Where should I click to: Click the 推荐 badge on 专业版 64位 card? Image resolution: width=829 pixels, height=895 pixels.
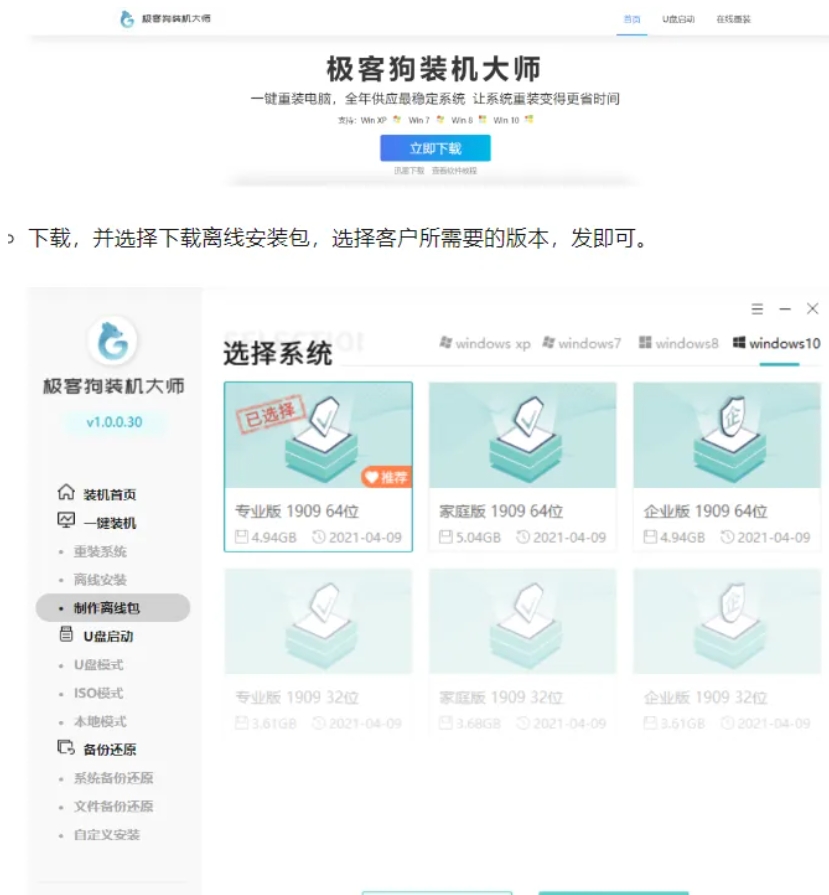point(387,477)
